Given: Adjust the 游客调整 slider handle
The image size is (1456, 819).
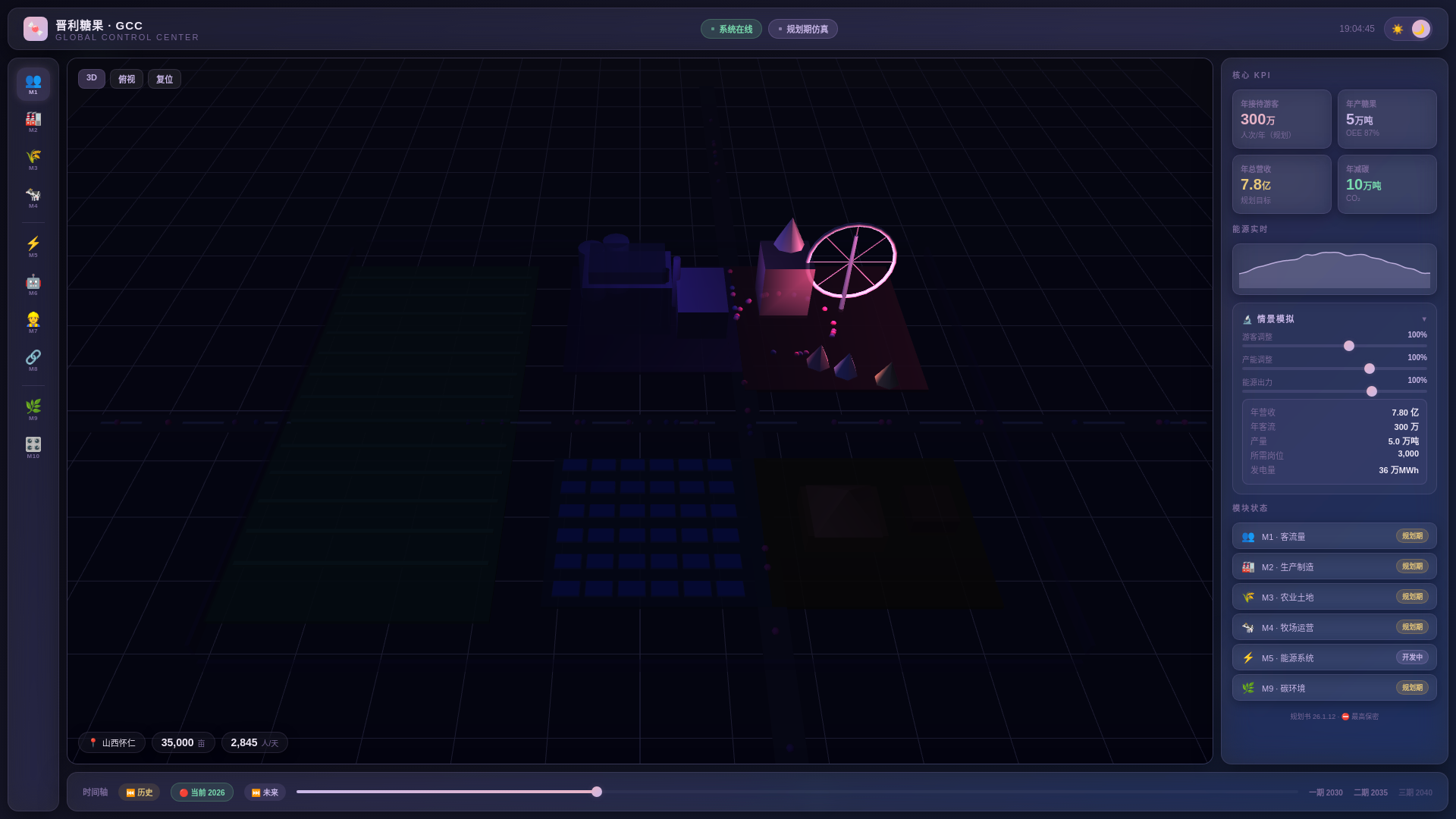Looking at the screenshot, I should coord(1349,346).
